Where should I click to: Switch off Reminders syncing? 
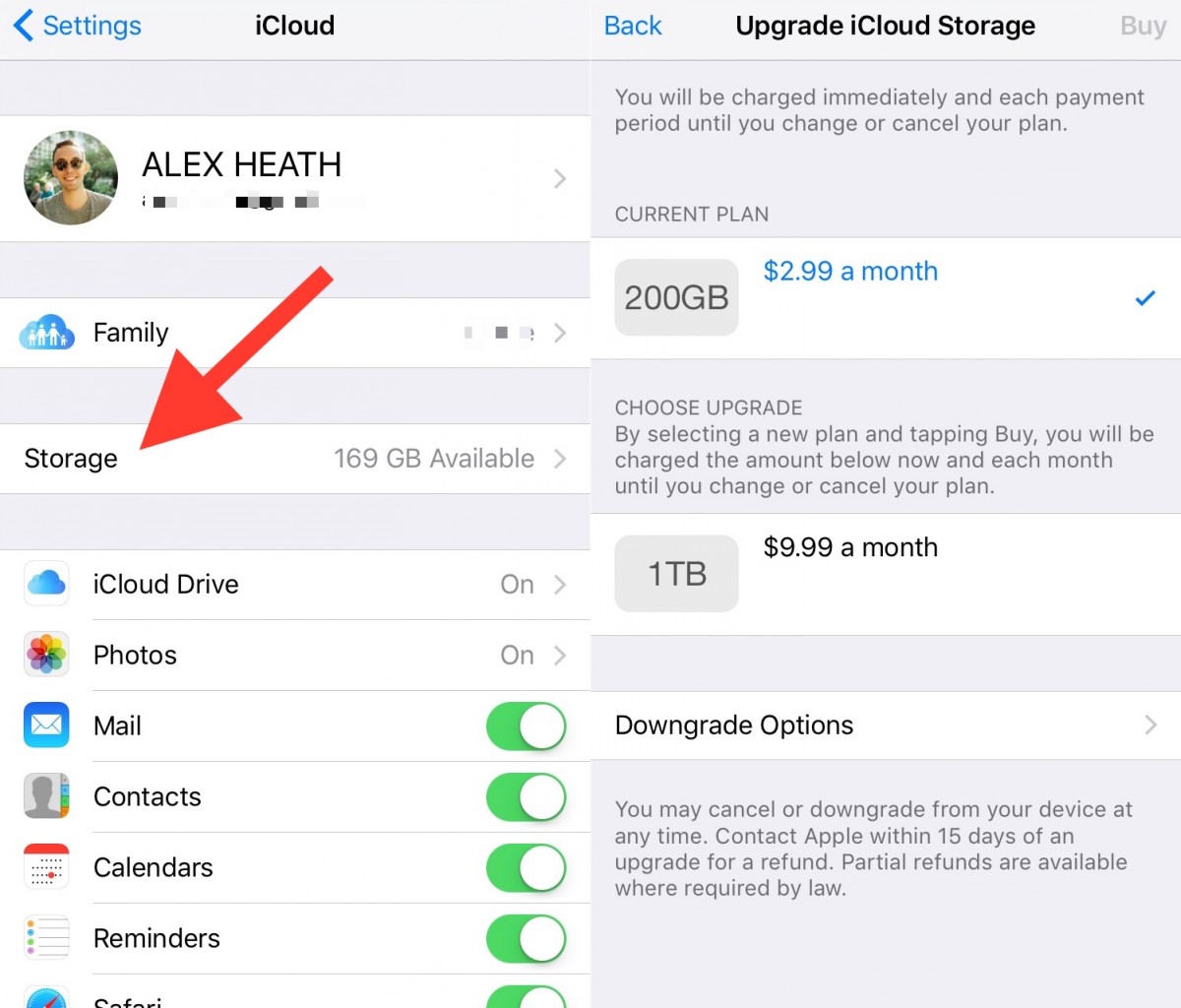(x=527, y=939)
